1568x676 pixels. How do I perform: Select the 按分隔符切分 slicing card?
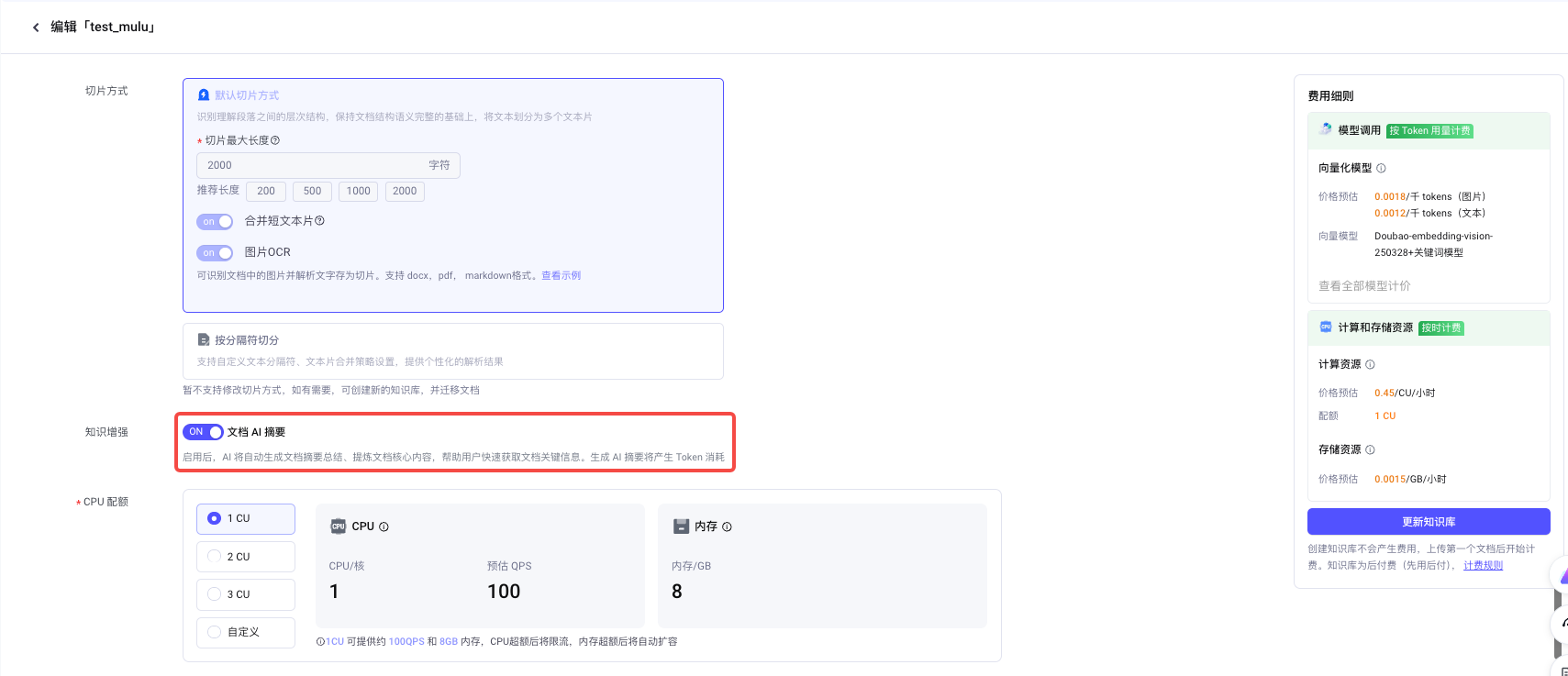[x=453, y=351]
